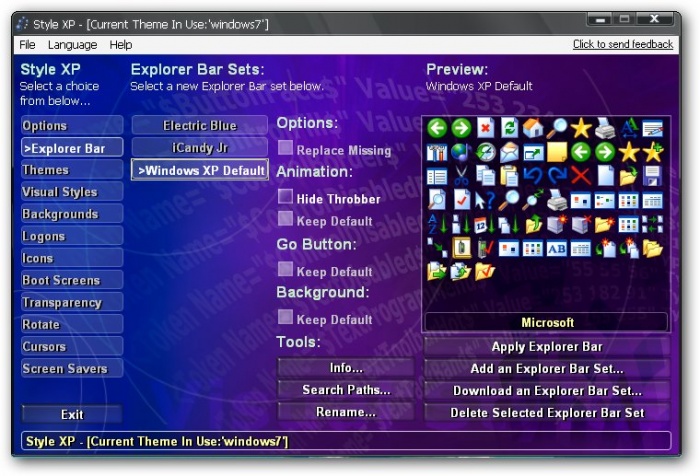Select the Electric Blue explorer bar set
This screenshot has width=700, height=476.
200,125
